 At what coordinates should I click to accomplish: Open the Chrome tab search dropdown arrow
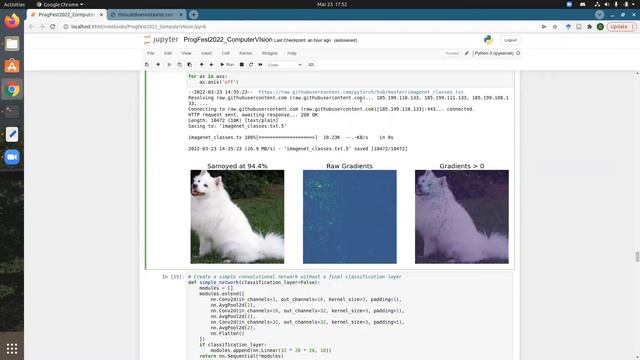pos(599,14)
